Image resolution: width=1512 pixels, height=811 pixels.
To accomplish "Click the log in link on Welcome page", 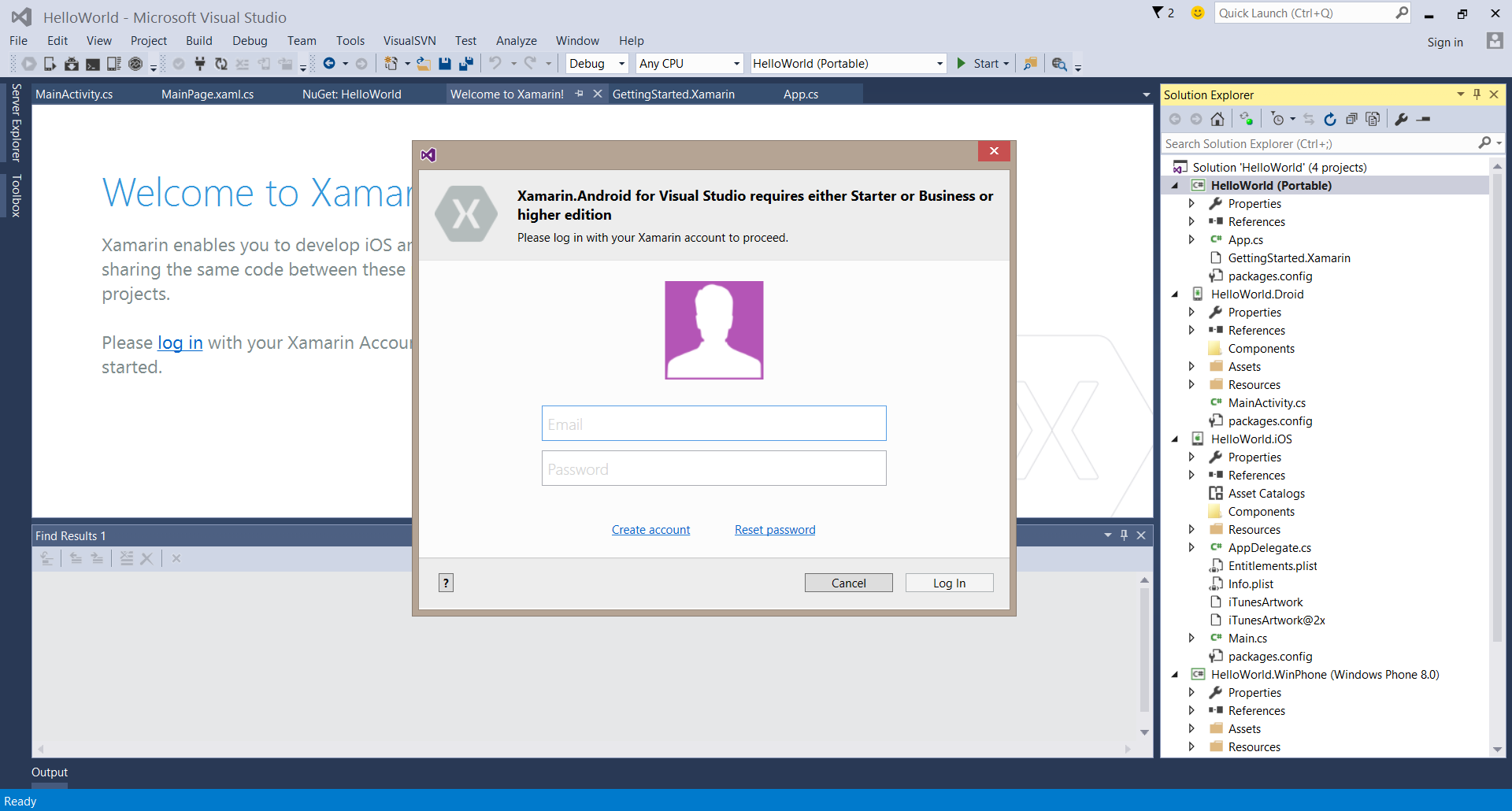I will tap(180, 343).
